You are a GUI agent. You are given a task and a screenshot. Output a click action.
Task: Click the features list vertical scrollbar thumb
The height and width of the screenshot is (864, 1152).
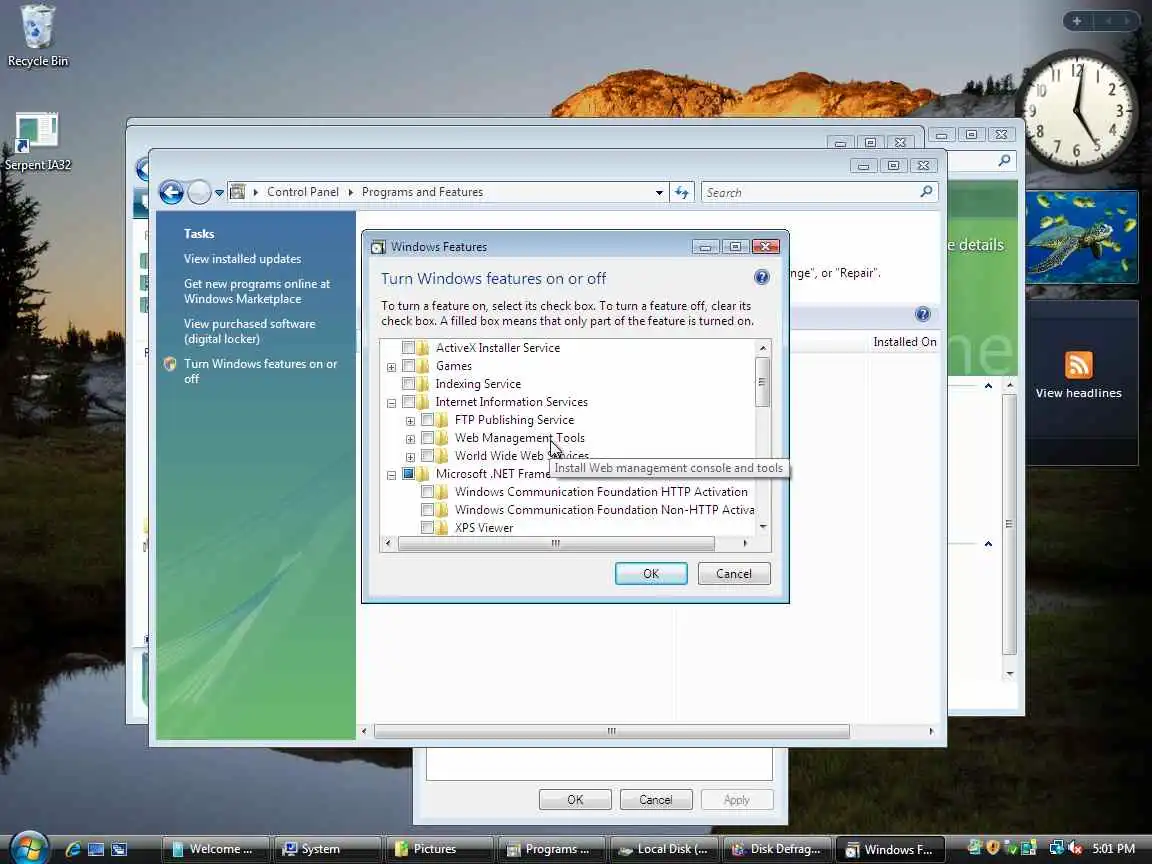(x=763, y=382)
